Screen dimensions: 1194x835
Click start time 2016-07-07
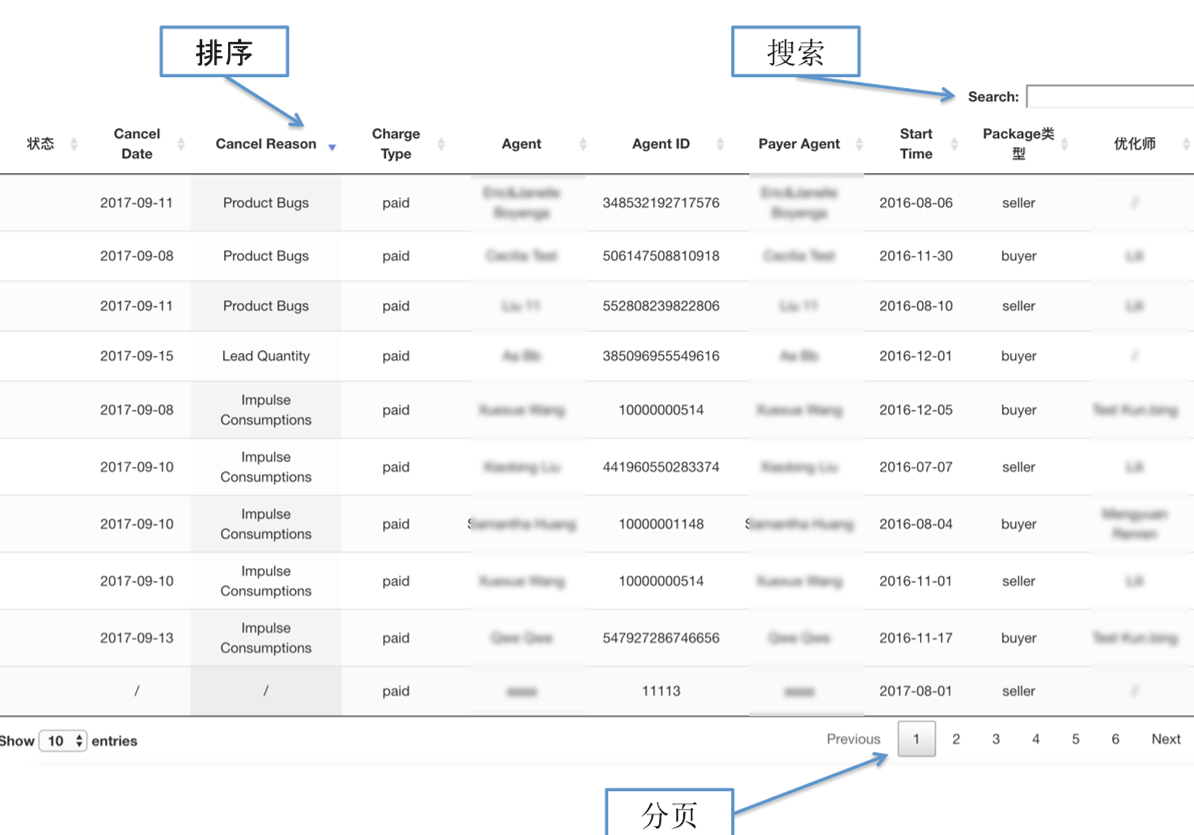916,467
